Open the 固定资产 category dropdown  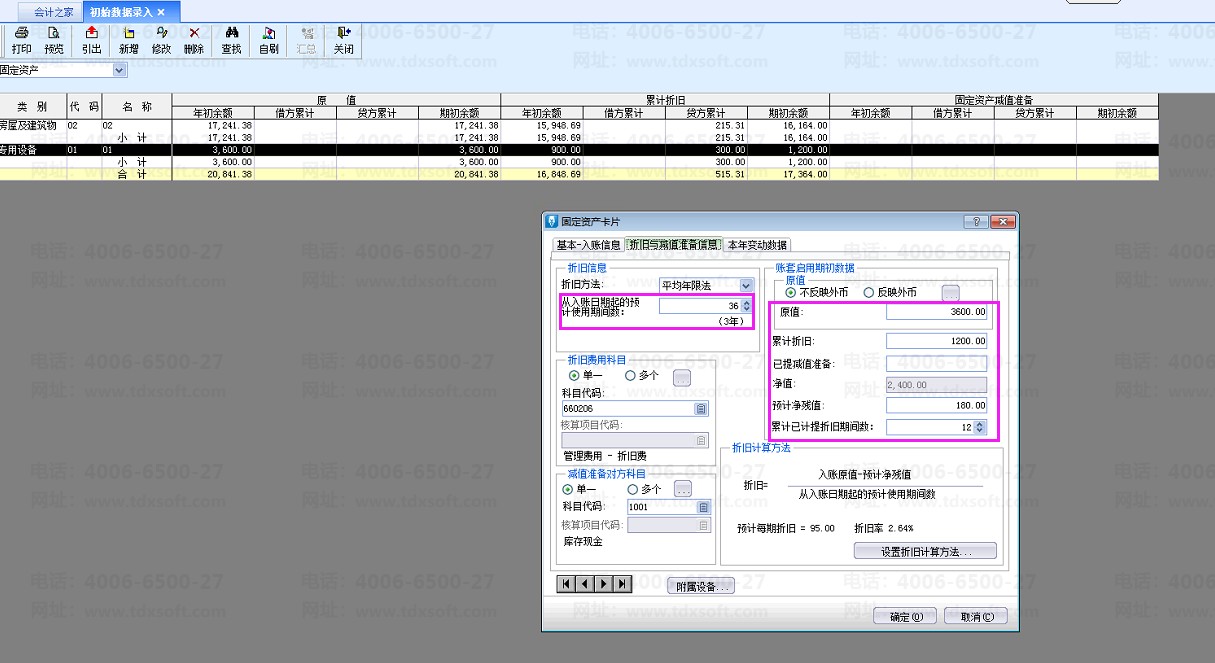pos(120,71)
